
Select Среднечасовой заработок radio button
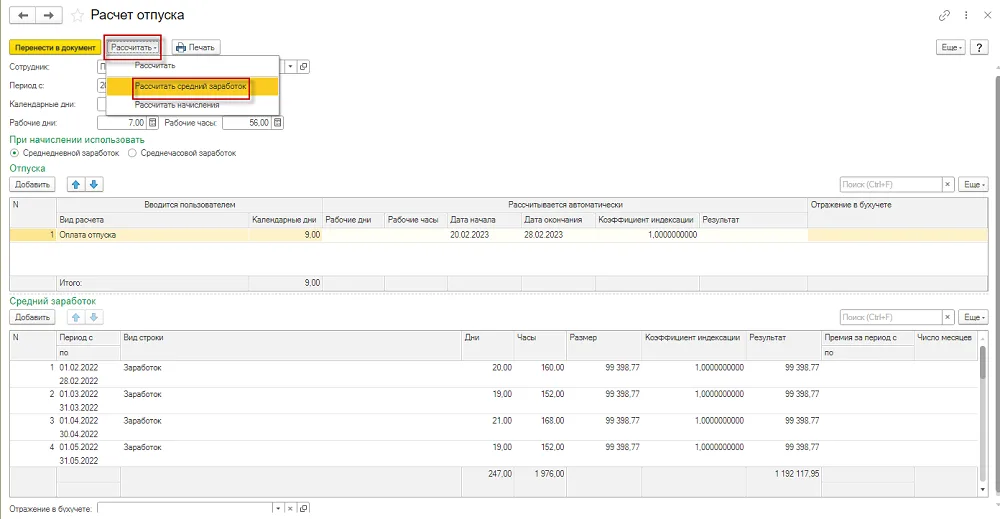pos(132,153)
